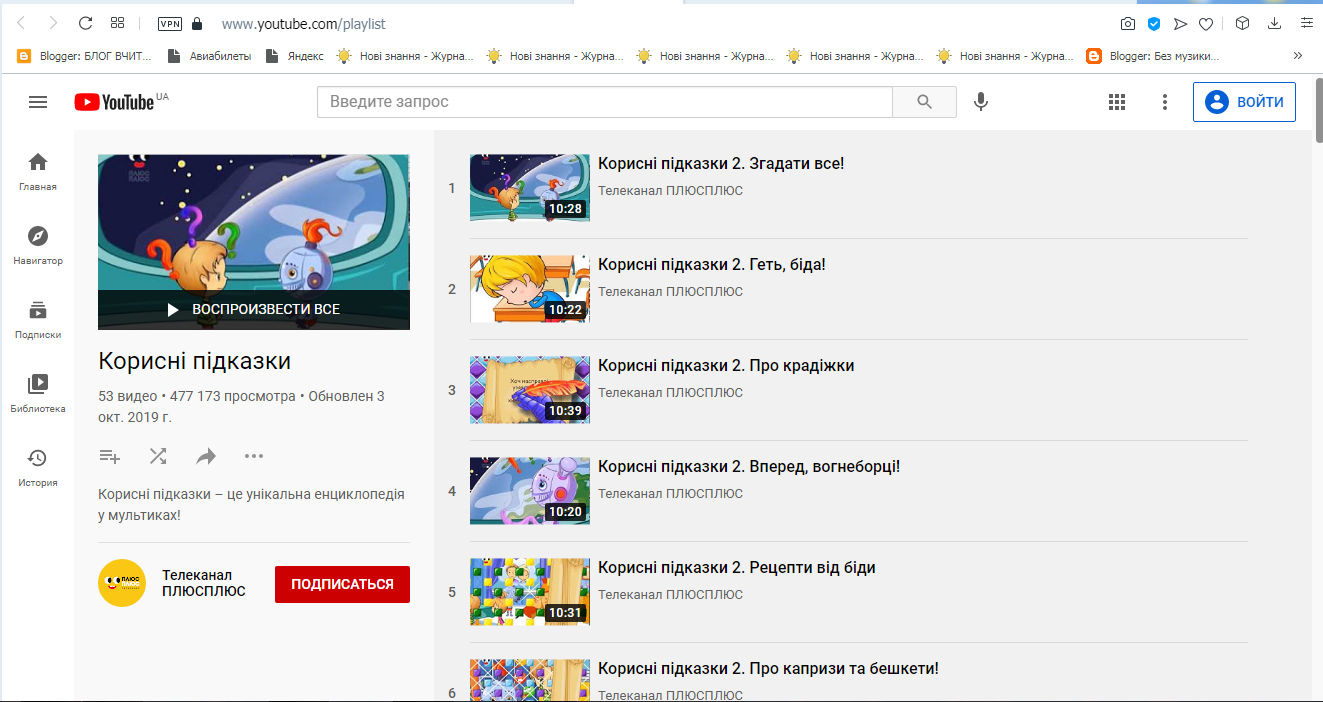Open bookmark Blogger: БЛОГ ВЧИТ...
The width and height of the screenshot is (1323, 702).
(84, 56)
